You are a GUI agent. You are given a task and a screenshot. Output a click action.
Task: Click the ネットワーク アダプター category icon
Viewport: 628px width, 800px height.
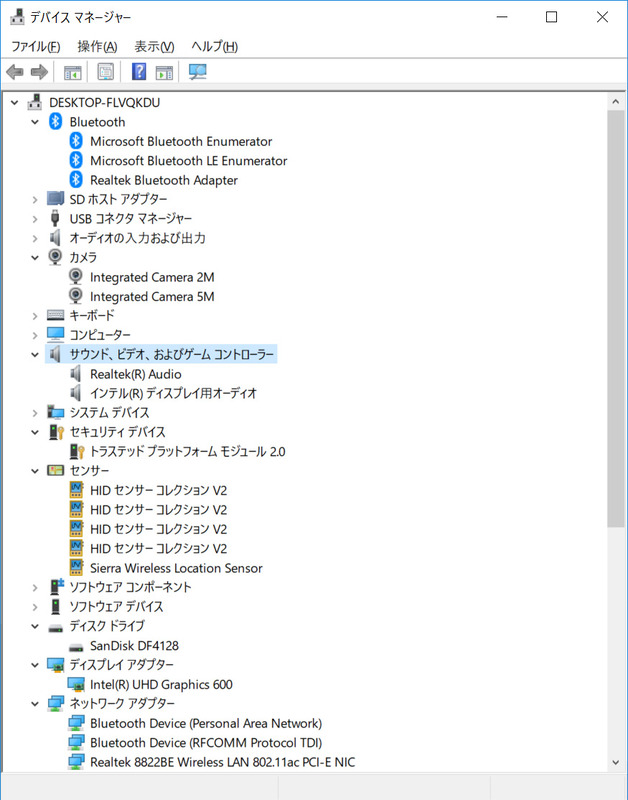[55, 704]
